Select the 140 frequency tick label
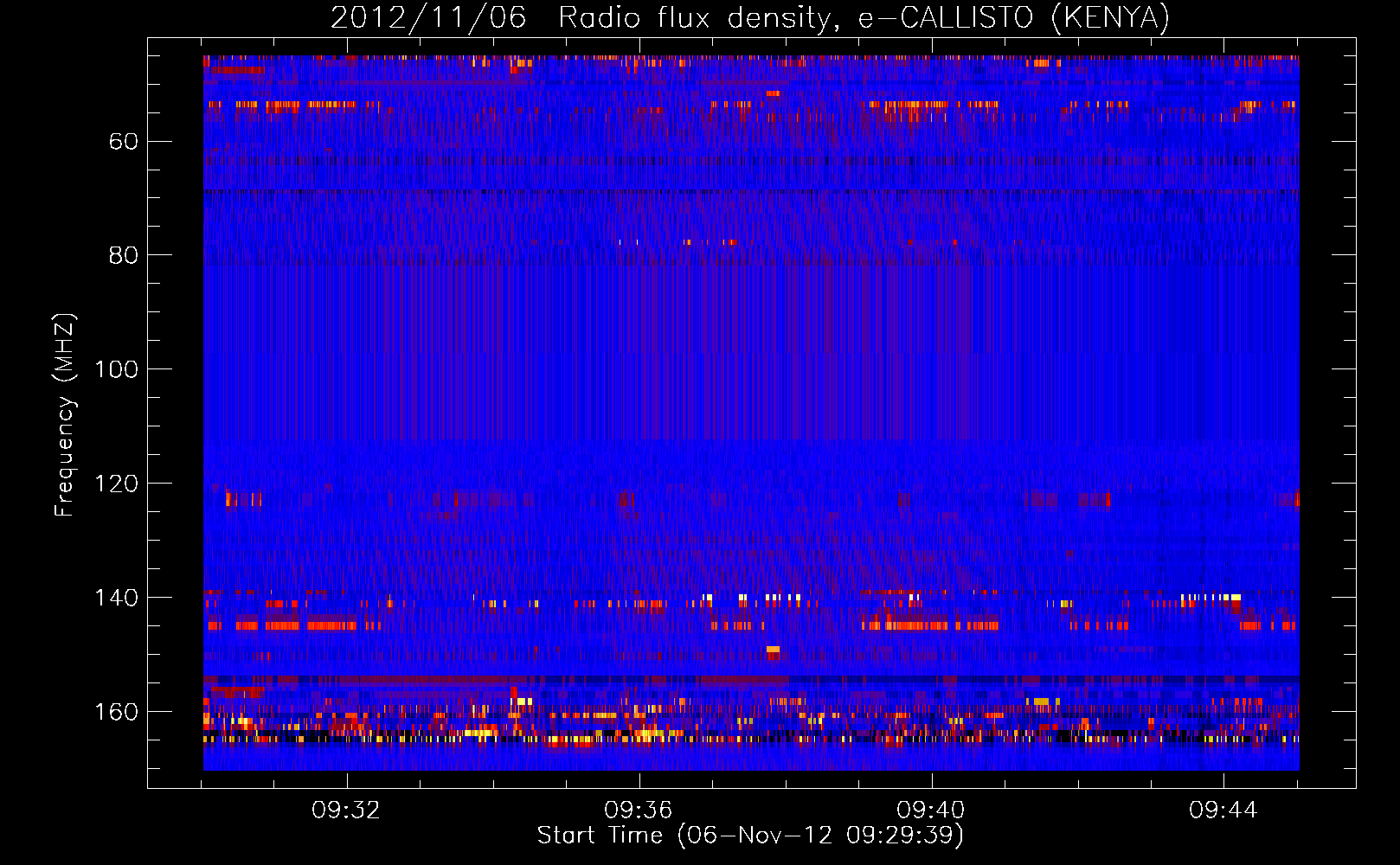 click(116, 598)
